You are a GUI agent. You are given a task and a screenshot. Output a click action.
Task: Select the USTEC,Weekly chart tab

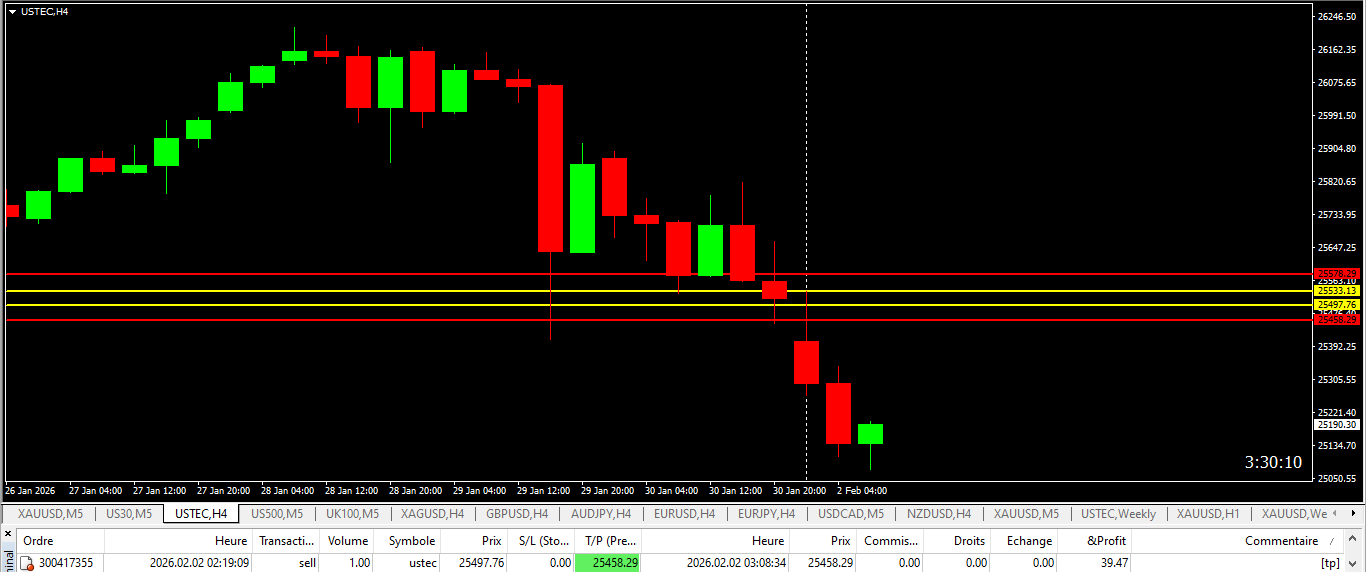pos(1118,514)
